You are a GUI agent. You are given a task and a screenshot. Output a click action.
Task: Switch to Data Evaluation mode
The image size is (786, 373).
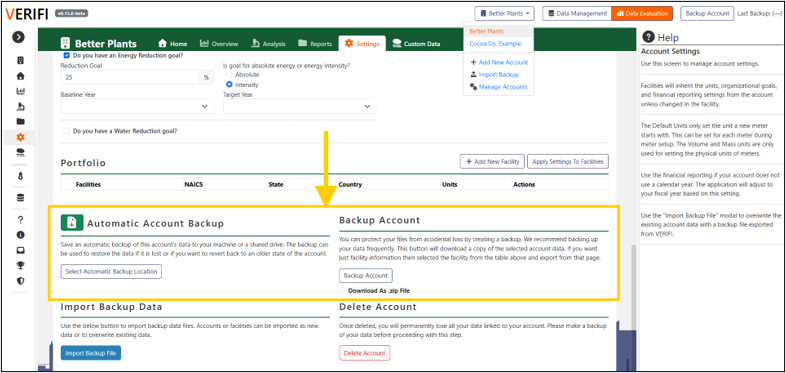pyautogui.click(x=642, y=14)
